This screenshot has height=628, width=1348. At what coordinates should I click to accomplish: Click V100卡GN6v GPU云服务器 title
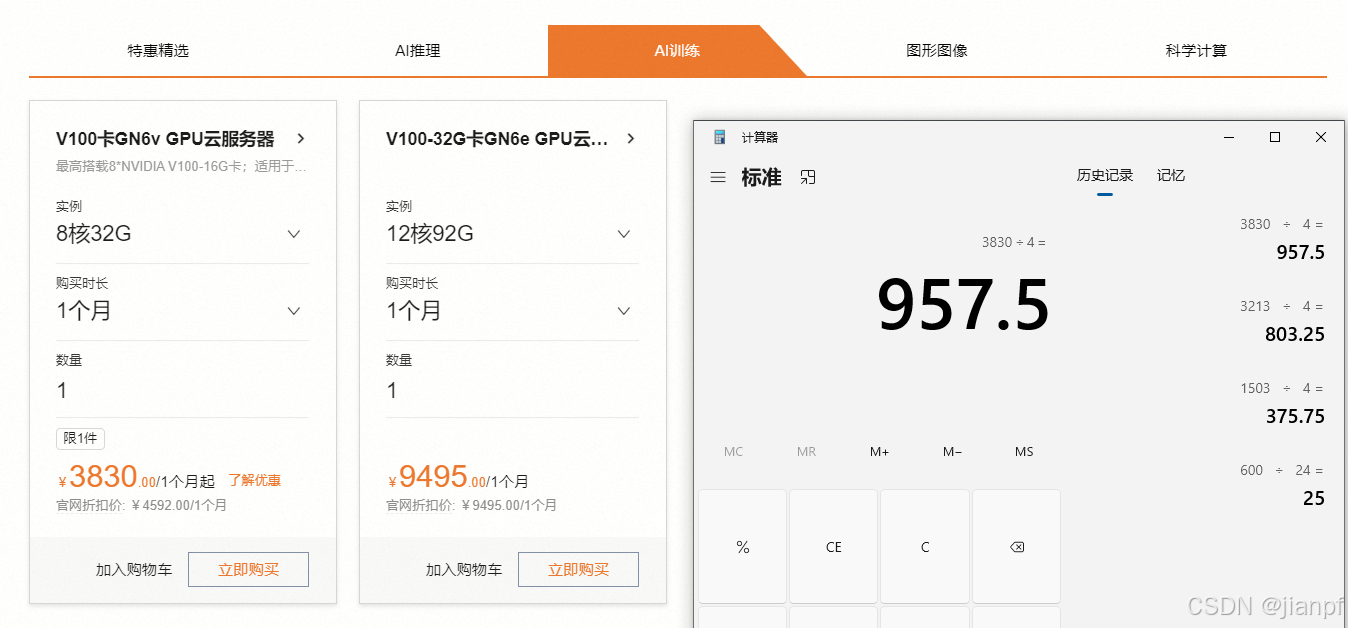165,139
